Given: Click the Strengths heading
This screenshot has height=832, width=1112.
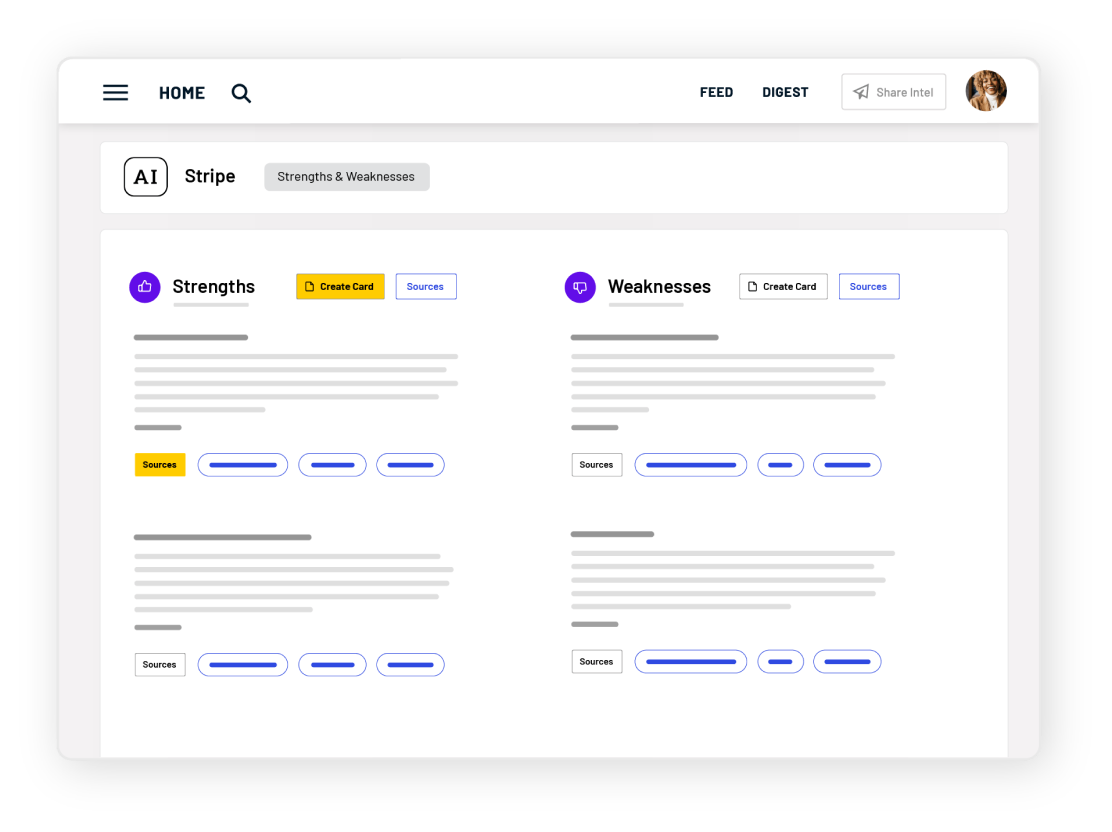Looking at the screenshot, I should (213, 287).
